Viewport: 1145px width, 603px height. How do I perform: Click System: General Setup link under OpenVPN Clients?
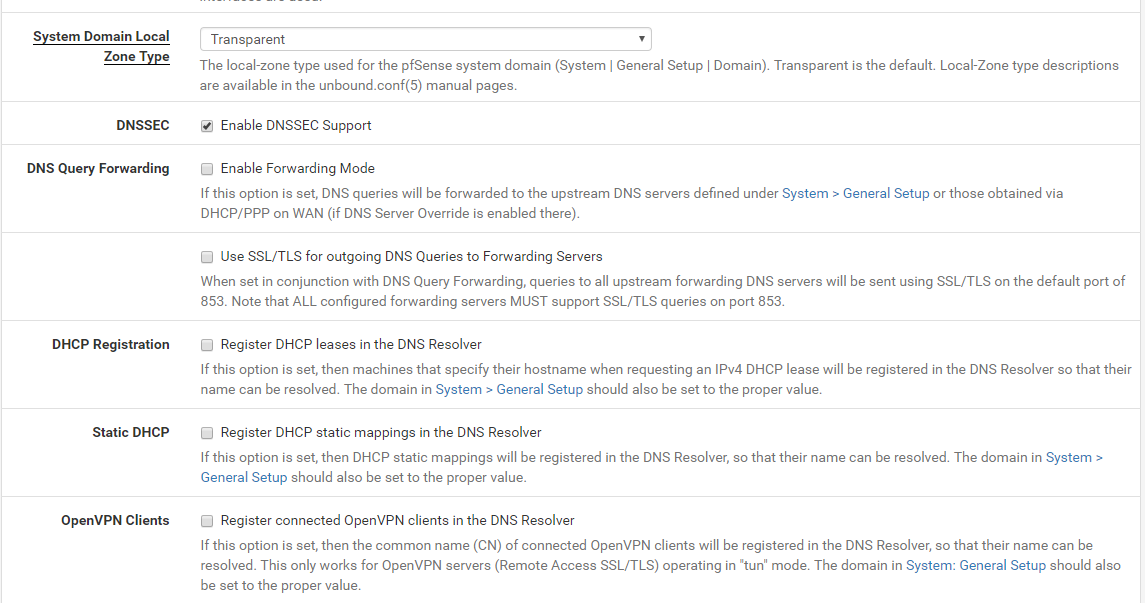pos(975,565)
